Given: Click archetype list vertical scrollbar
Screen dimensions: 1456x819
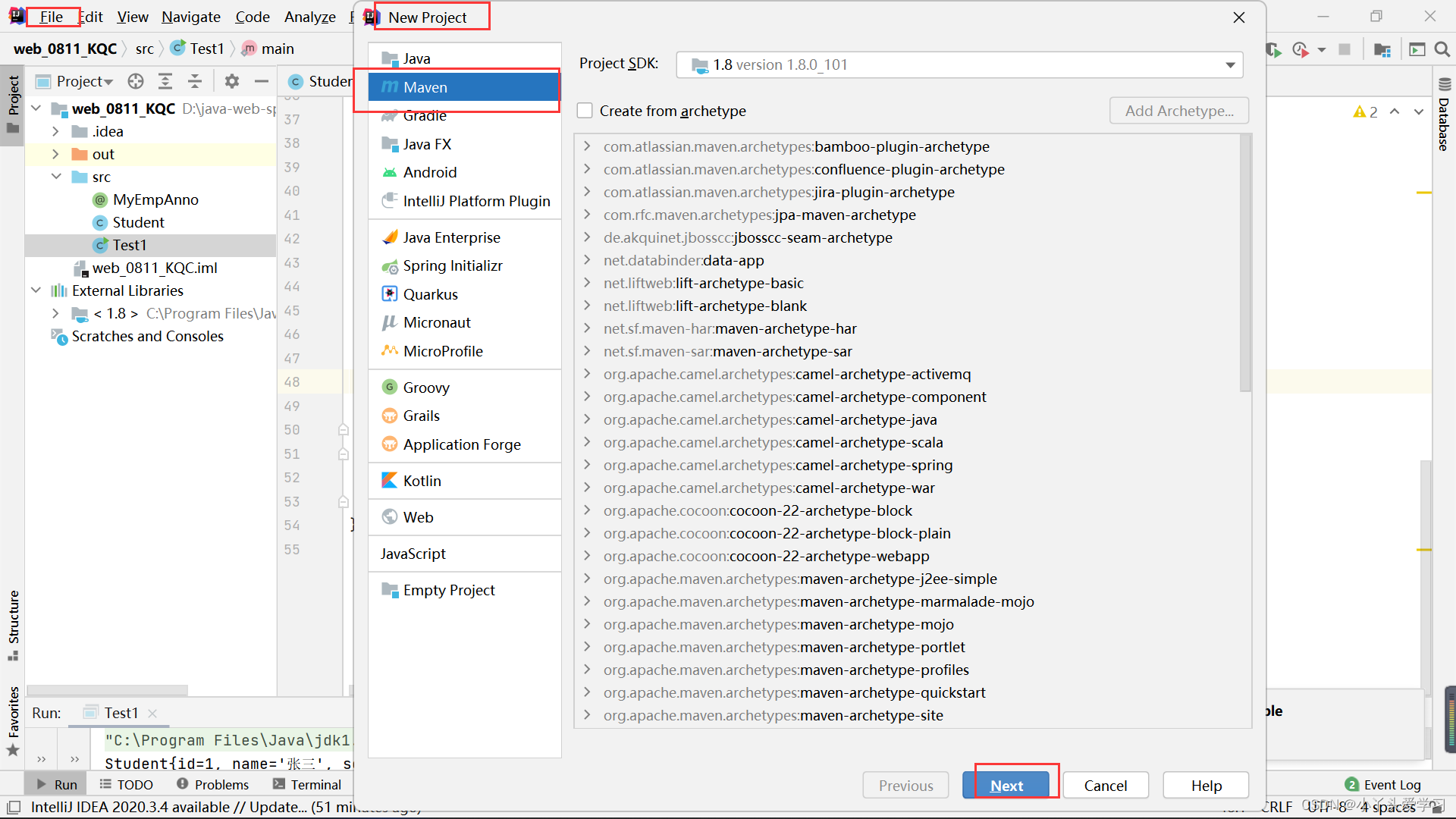Looking at the screenshot, I should [1245, 263].
